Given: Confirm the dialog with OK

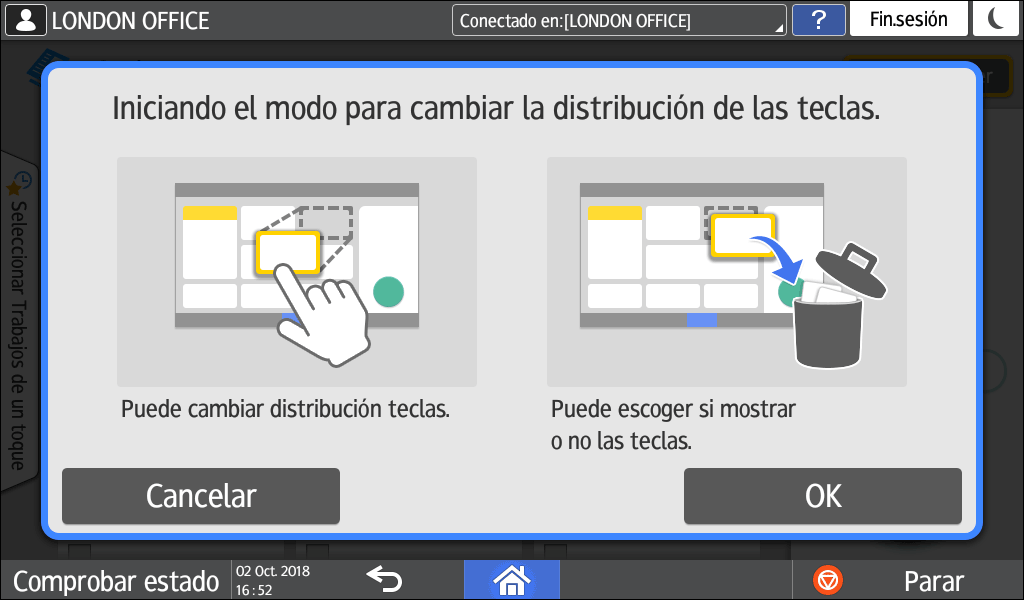Looking at the screenshot, I should tap(822, 496).
